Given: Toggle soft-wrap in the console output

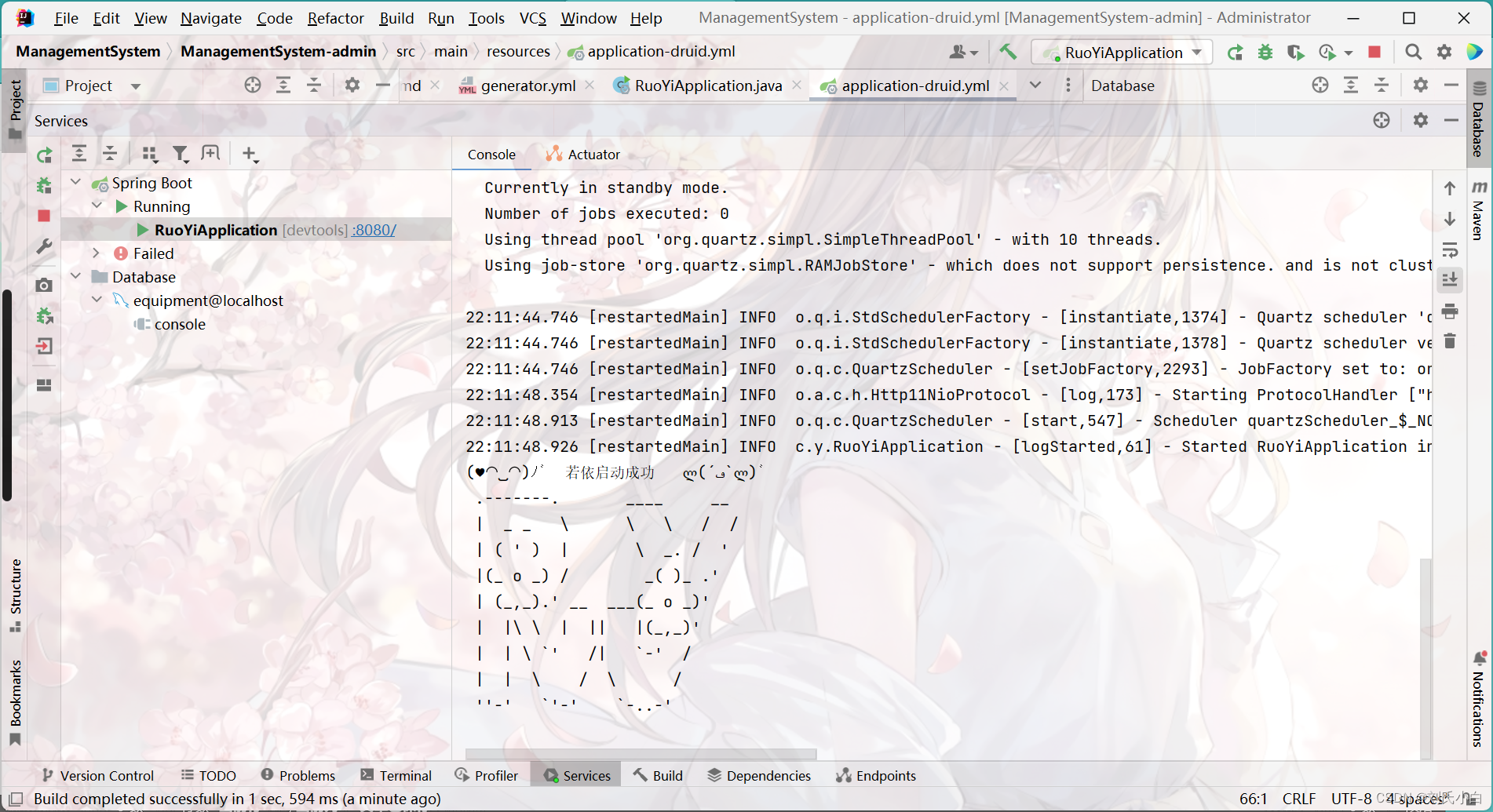Looking at the screenshot, I should 1450,250.
